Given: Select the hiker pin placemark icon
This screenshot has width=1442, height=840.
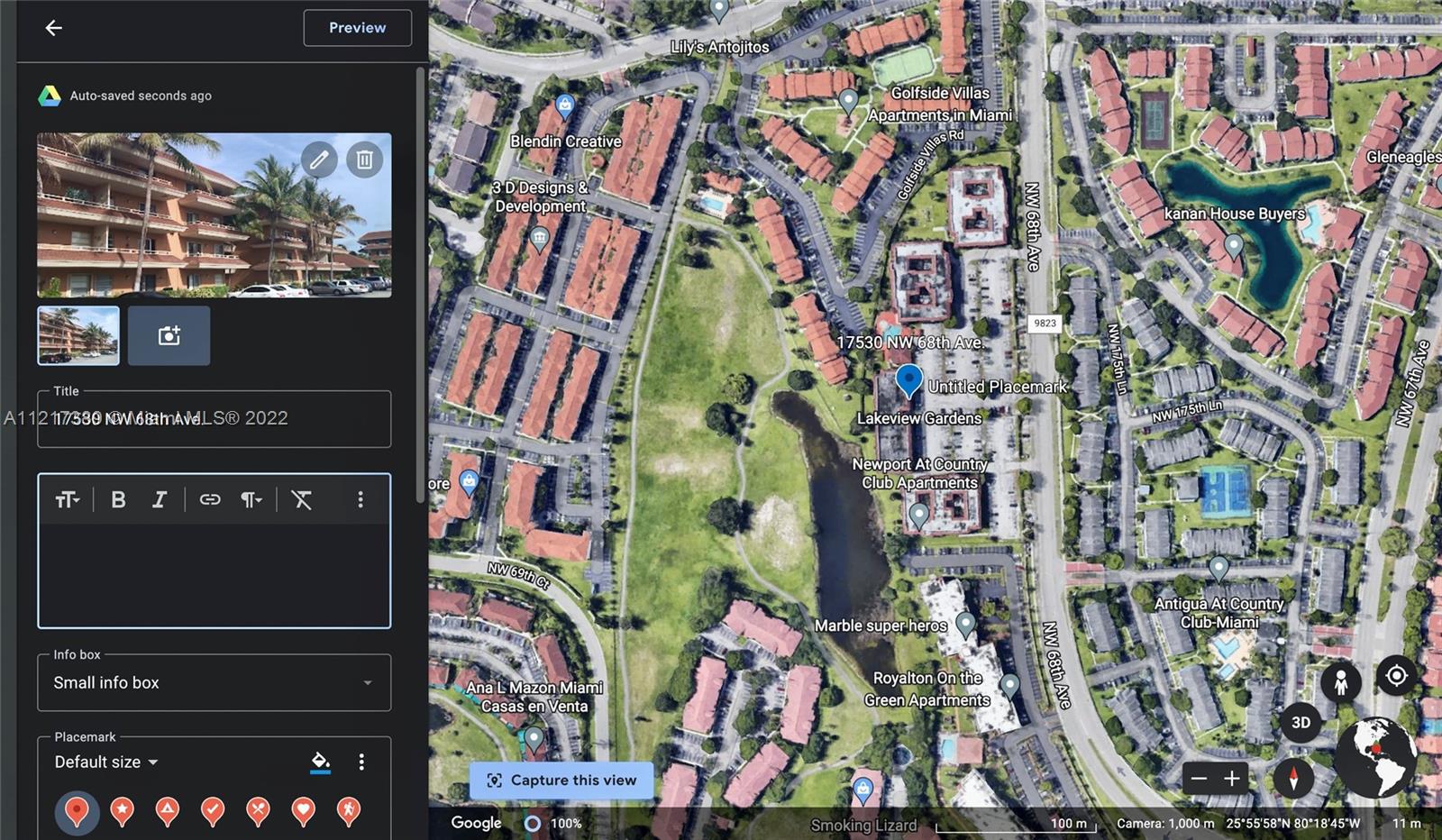Looking at the screenshot, I should coord(348,811).
